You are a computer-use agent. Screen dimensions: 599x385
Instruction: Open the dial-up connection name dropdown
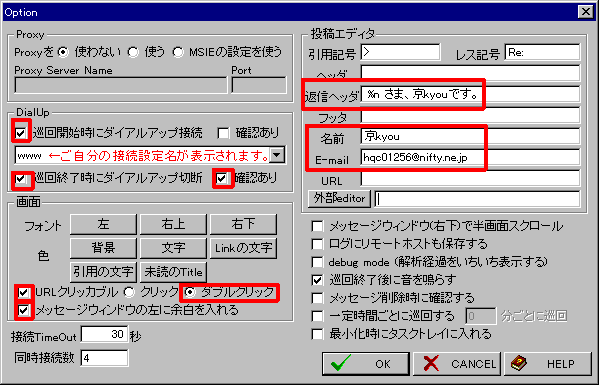point(277,155)
